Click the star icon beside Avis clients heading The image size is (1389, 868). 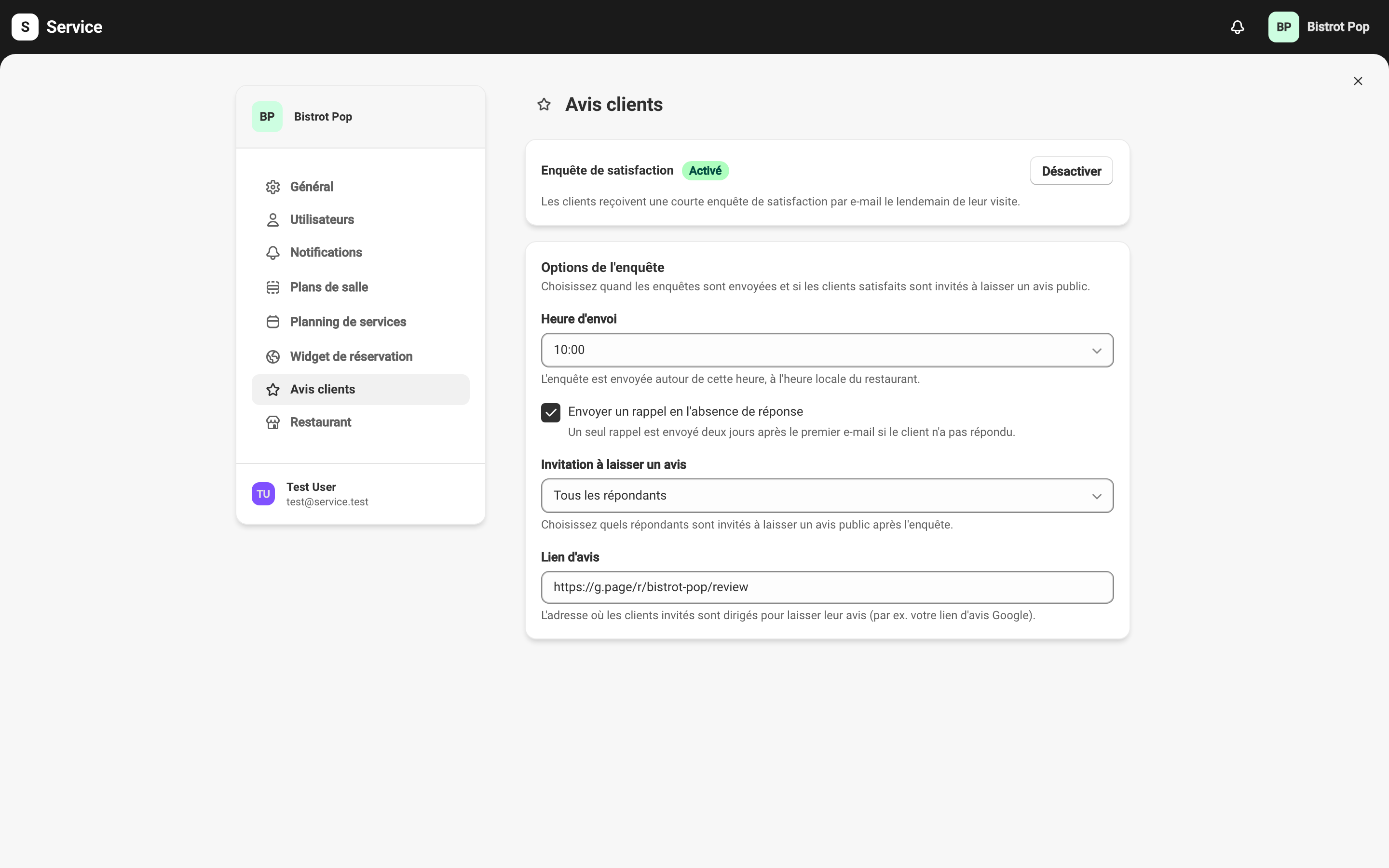pos(544,105)
